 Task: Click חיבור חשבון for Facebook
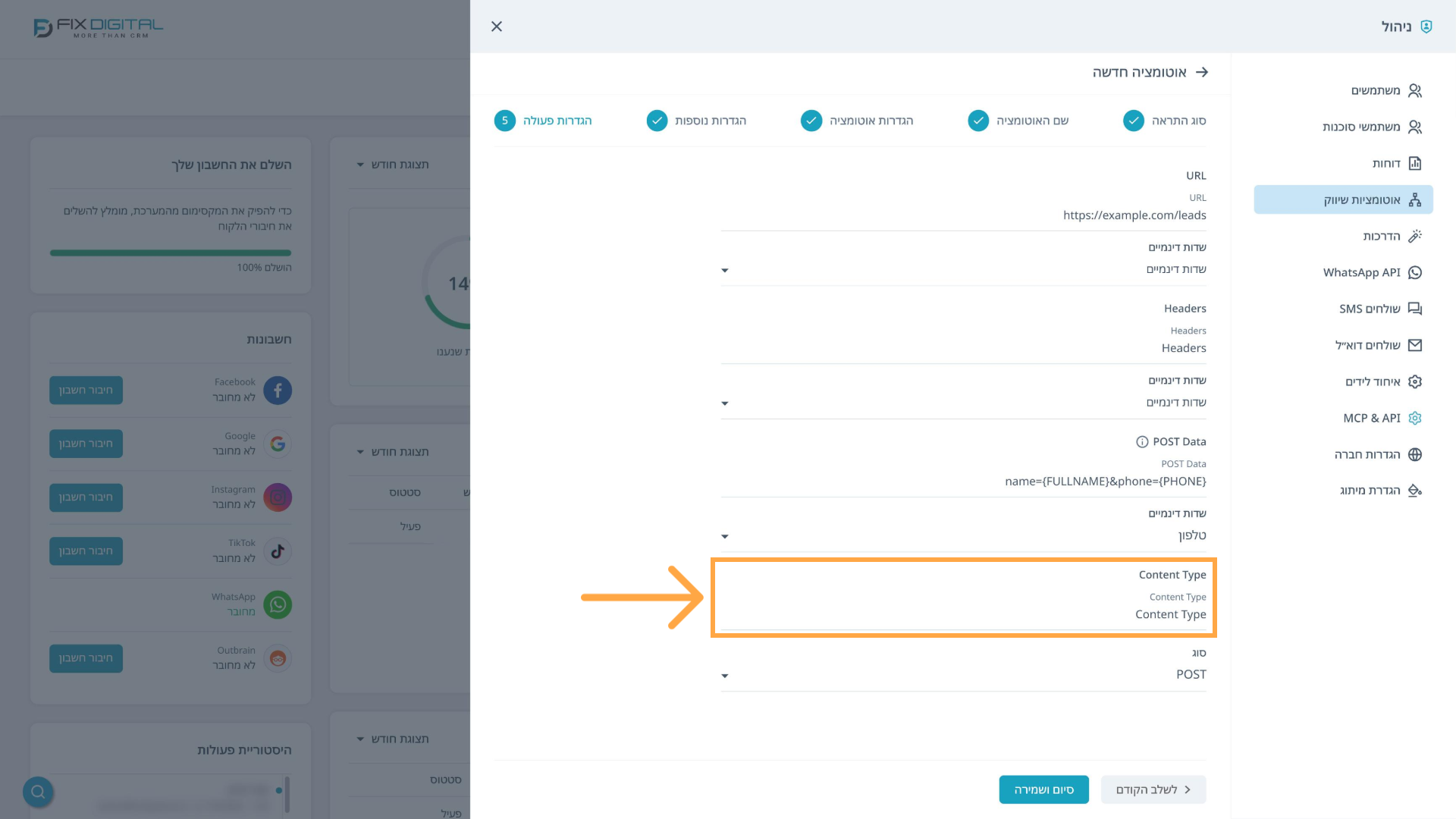point(86,391)
